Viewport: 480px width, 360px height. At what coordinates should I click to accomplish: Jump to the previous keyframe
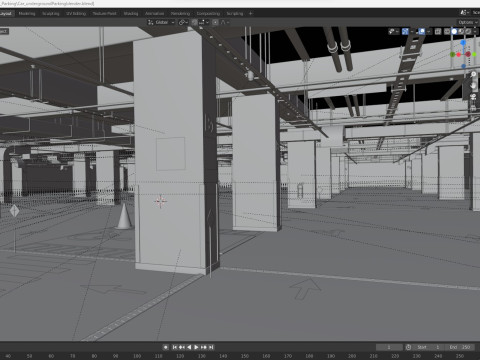tap(182, 347)
